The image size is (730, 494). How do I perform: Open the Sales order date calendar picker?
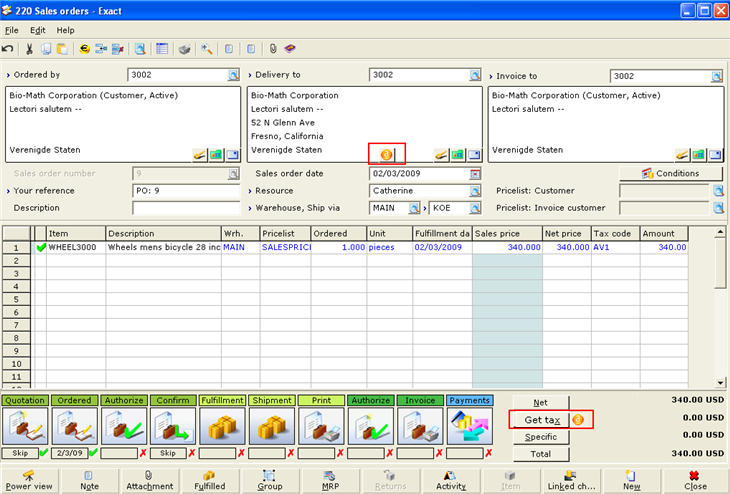point(475,174)
